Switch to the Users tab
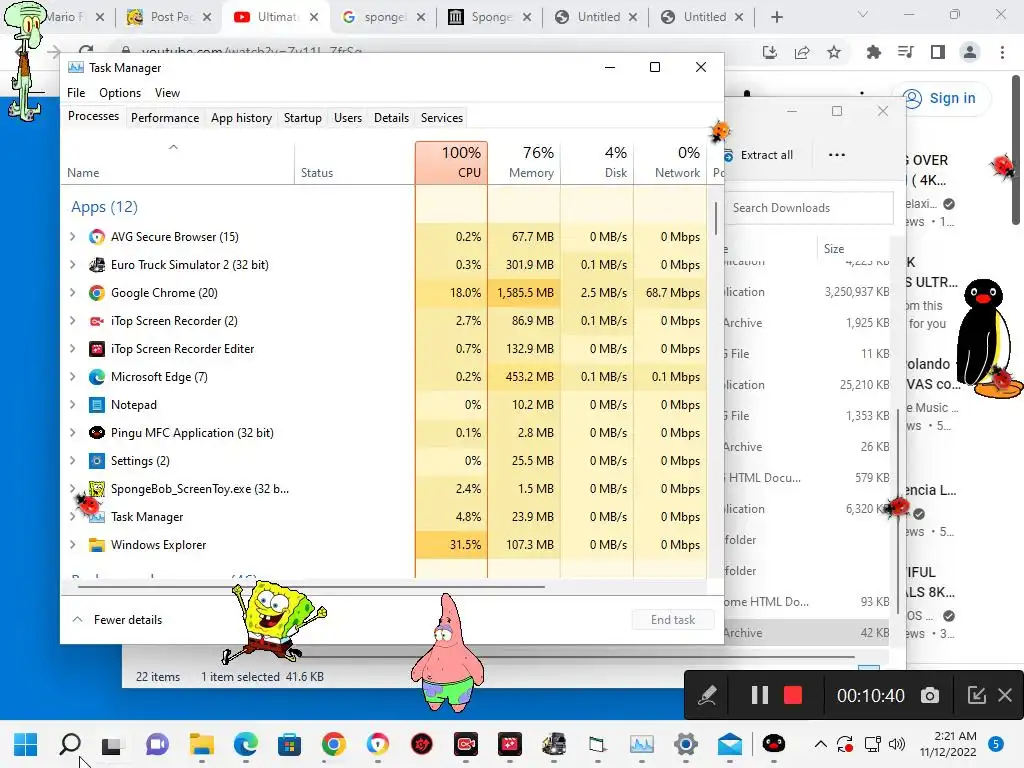This screenshot has width=1024, height=768. (x=347, y=118)
